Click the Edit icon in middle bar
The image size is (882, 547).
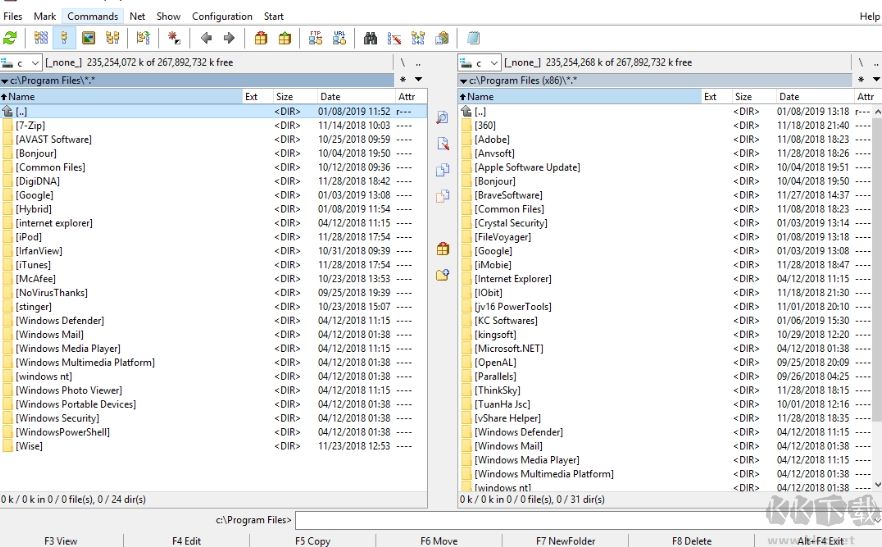[443, 144]
